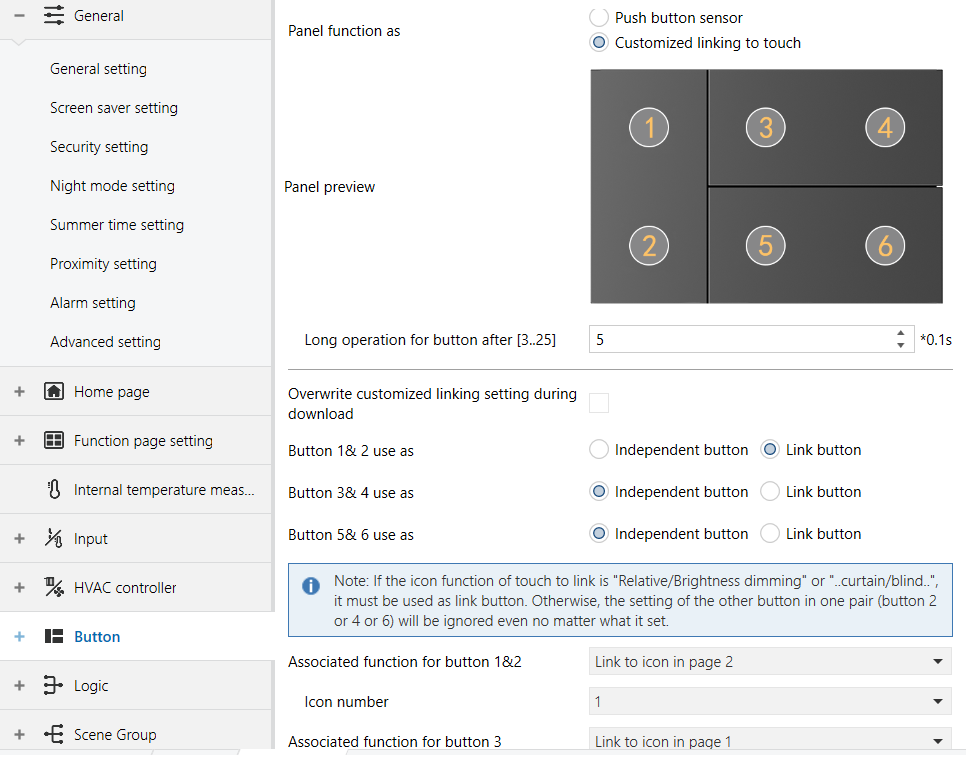Set Button 1&2 to Link button
The height and width of the screenshot is (760, 966).
[x=769, y=450]
